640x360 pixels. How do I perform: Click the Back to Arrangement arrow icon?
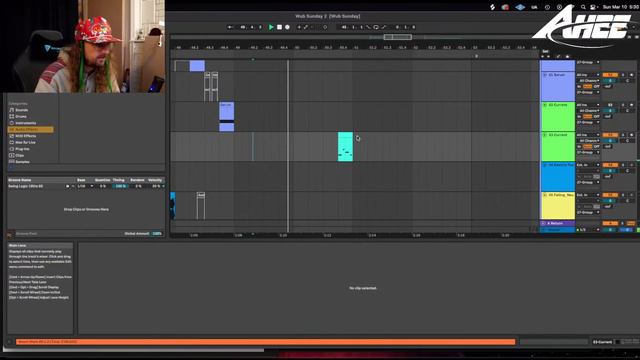pyautogui.click(x=230, y=27)
